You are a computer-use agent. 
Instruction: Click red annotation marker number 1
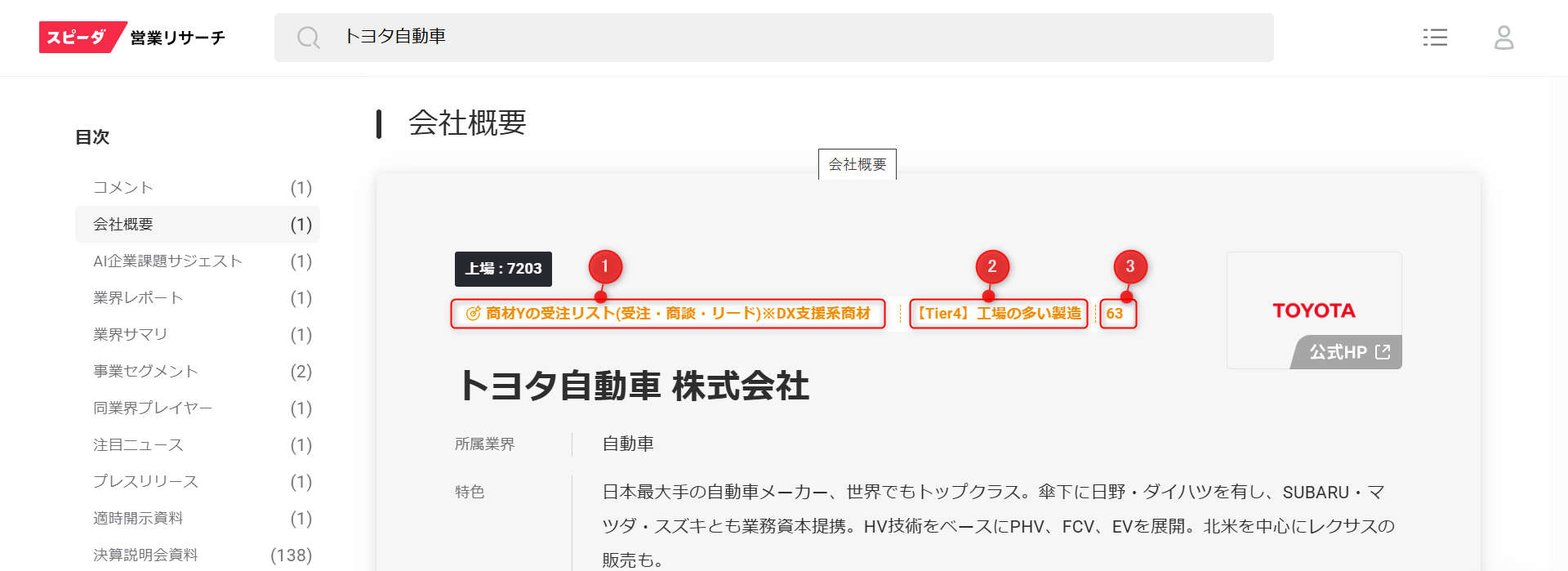[x=605, y=266]
